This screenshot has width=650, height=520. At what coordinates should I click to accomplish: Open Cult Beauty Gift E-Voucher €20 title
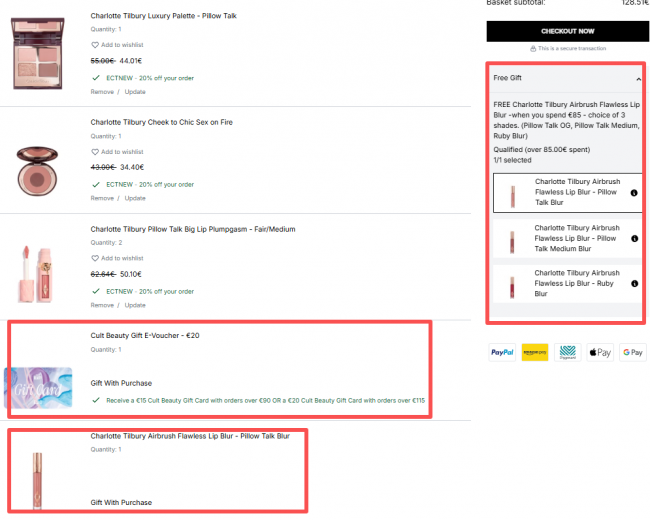pos(145,335)
